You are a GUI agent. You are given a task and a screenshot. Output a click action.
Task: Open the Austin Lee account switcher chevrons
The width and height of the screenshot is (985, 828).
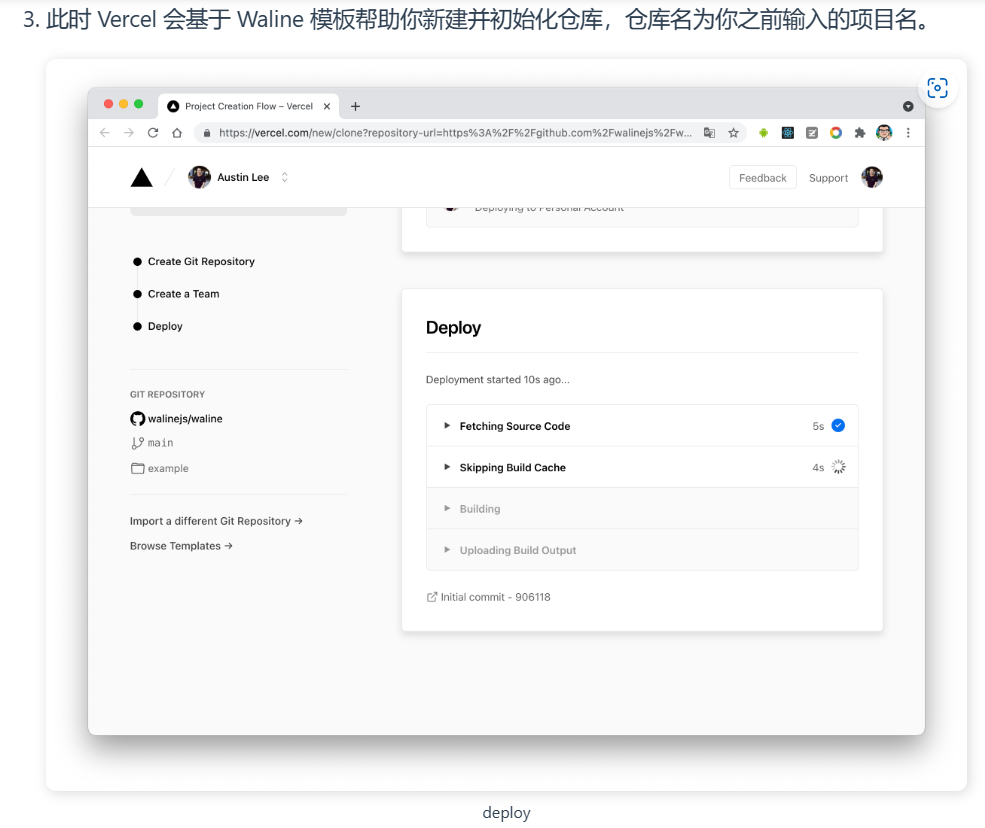[285, 177]
